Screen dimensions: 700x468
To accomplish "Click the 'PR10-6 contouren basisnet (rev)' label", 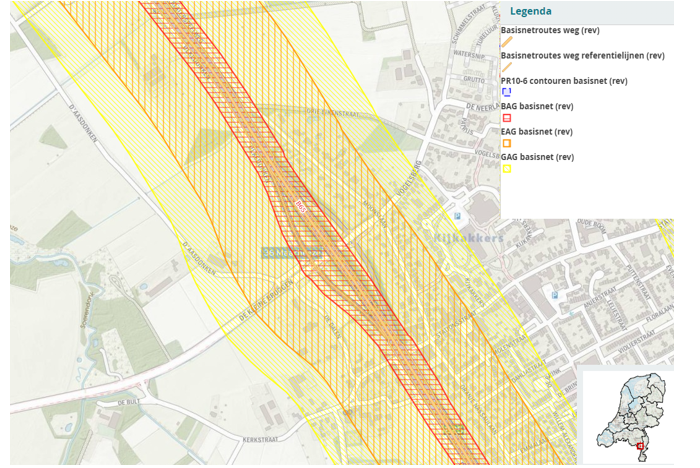I will 563,80.
